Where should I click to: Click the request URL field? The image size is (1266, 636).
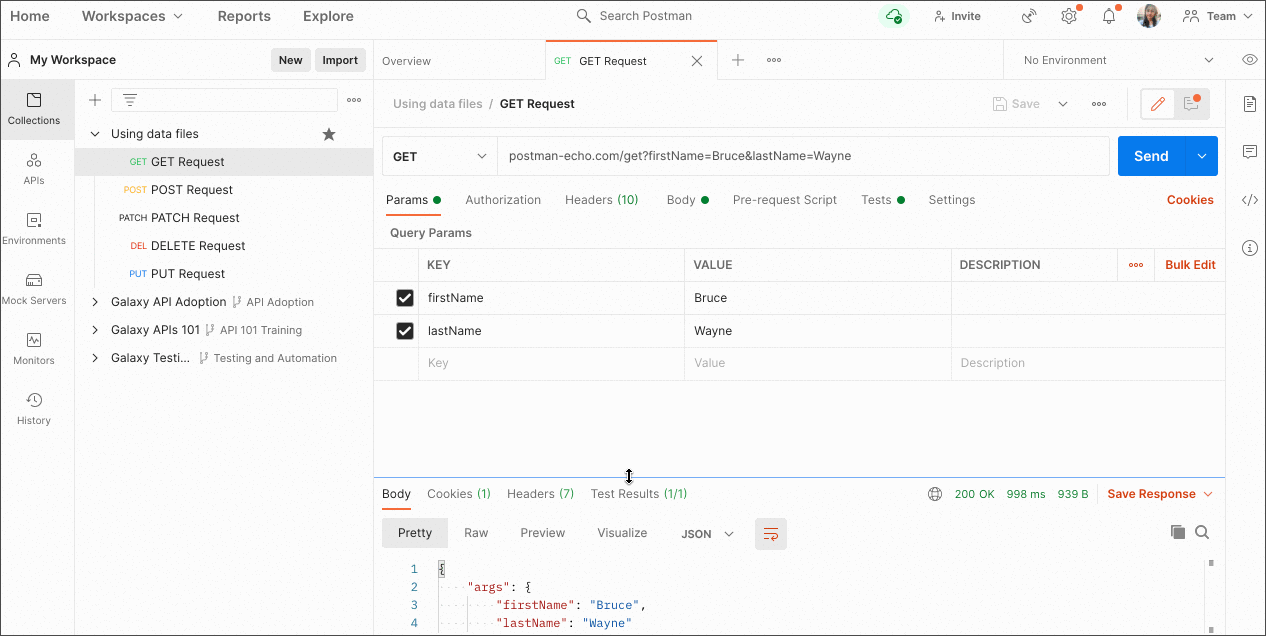coord(803,156)
